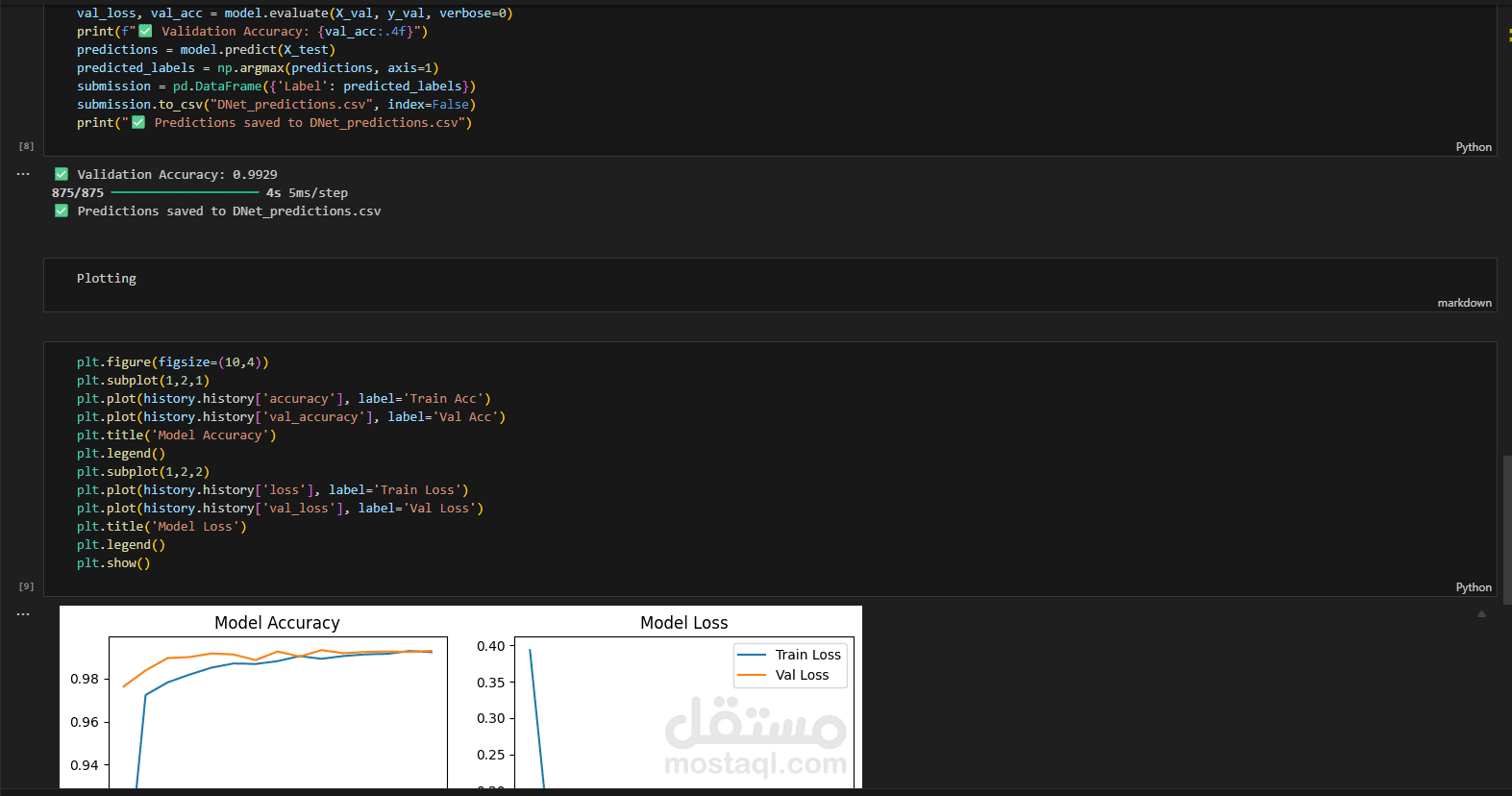The image size is (1512, 796).
Task: Click execution count [9] in the gutter
Action: click(x=26, y=586)
